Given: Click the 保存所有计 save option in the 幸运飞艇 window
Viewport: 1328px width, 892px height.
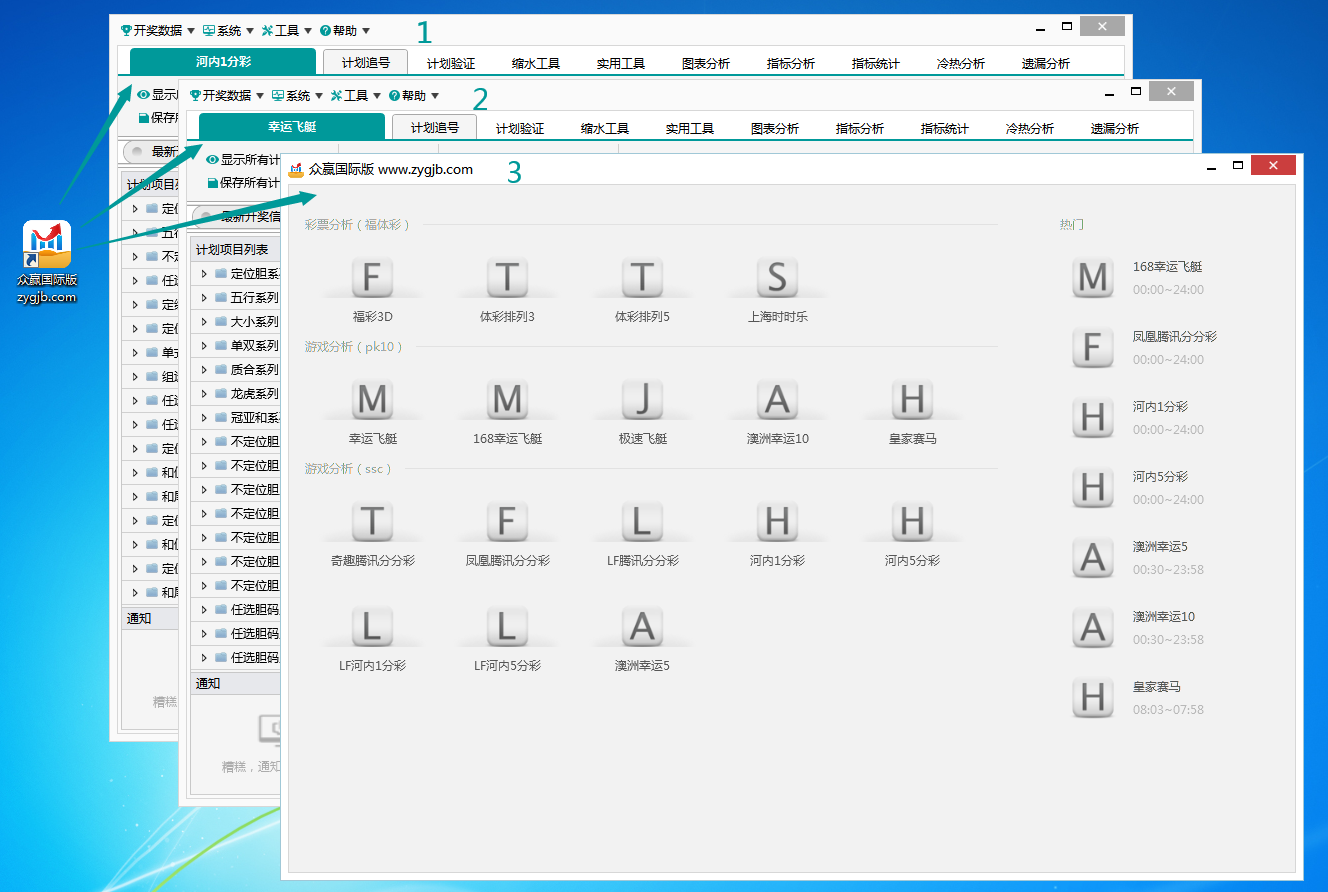Looking at the screenshot, I should (243, 183).
